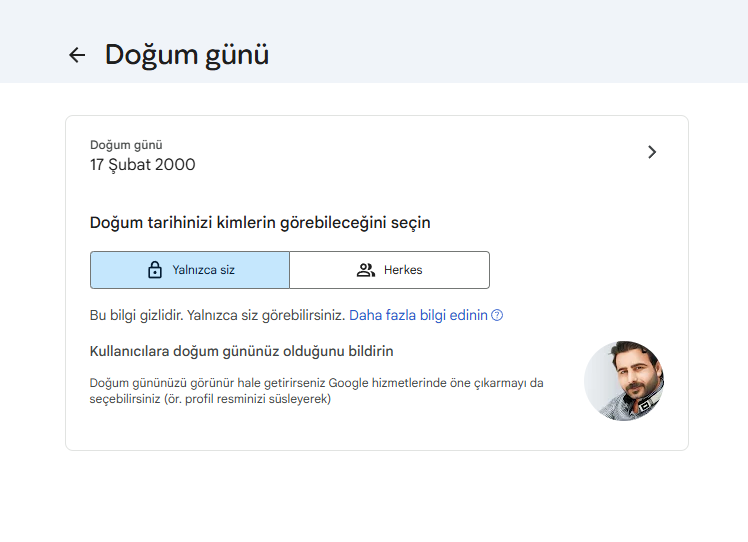
Task: Open birthday edit via right chevron
Action: [x=652, y=152]
